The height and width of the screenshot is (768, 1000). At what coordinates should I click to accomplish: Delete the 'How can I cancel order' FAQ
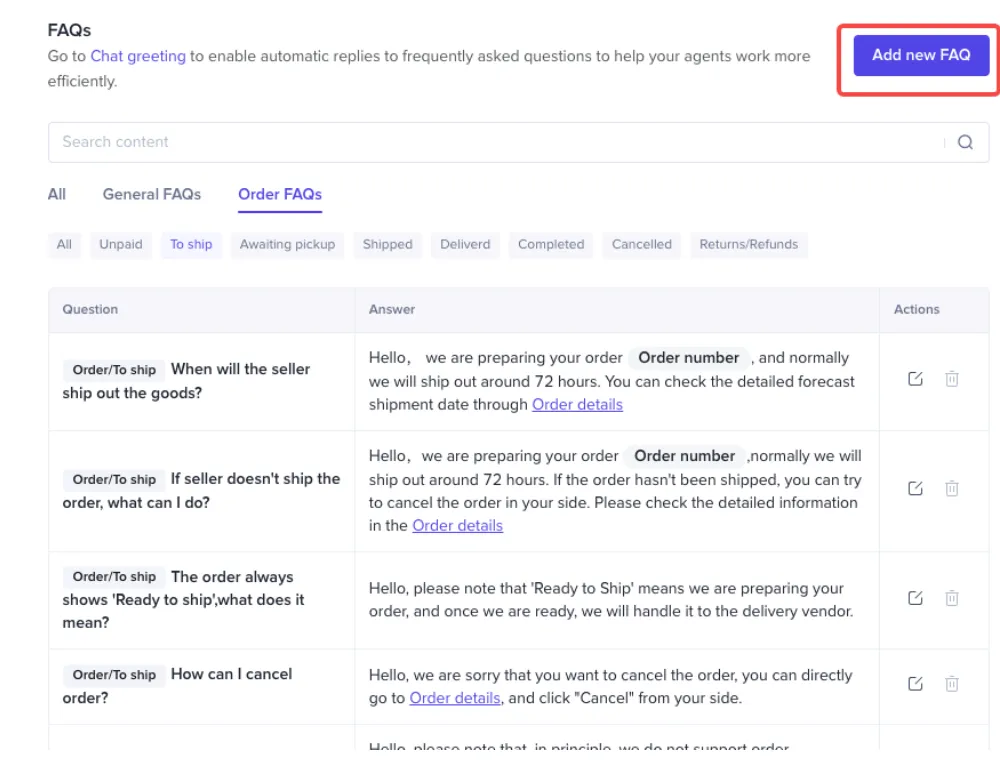952,684
